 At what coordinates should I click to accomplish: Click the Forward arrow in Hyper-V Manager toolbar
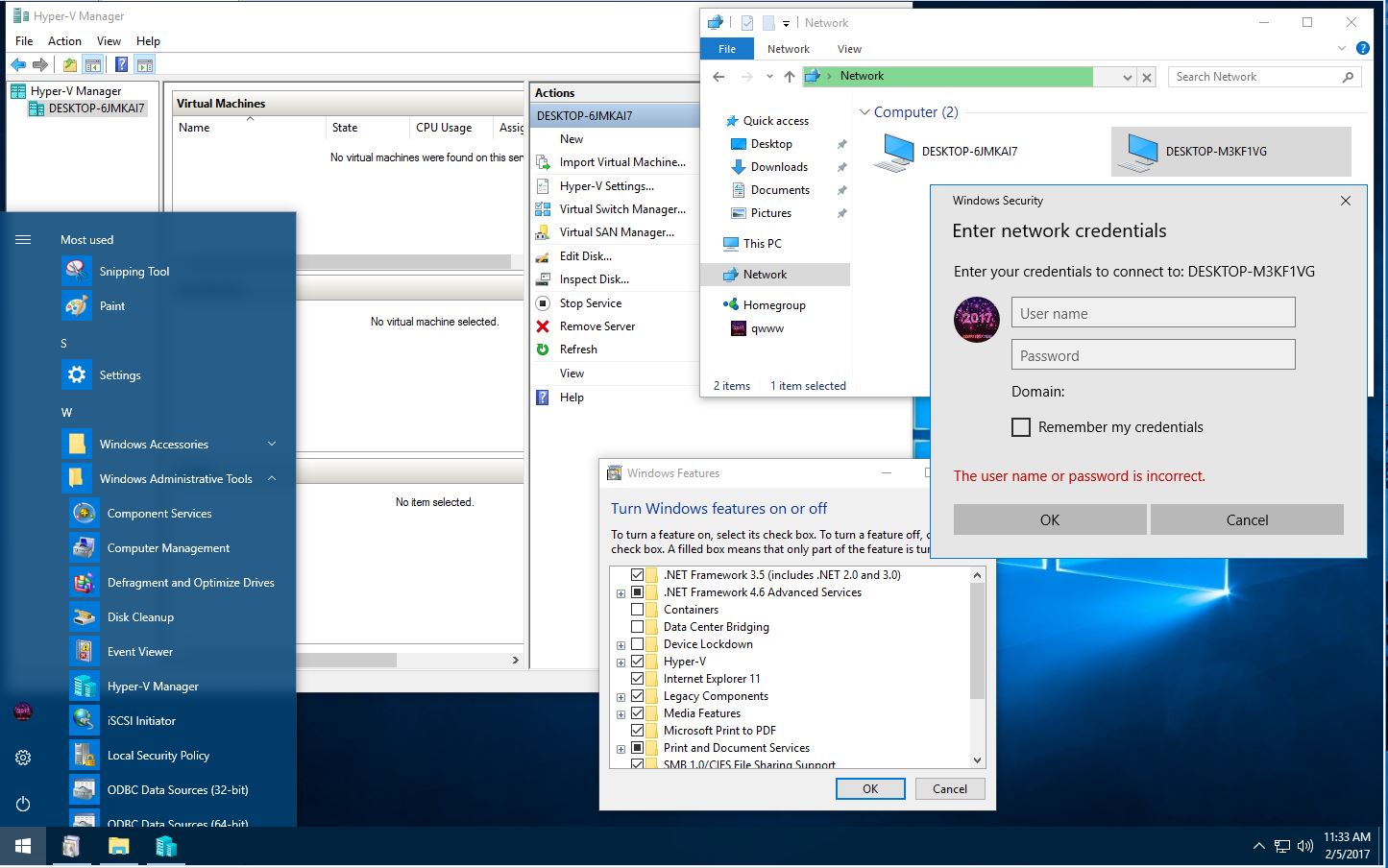coord(40,65)
